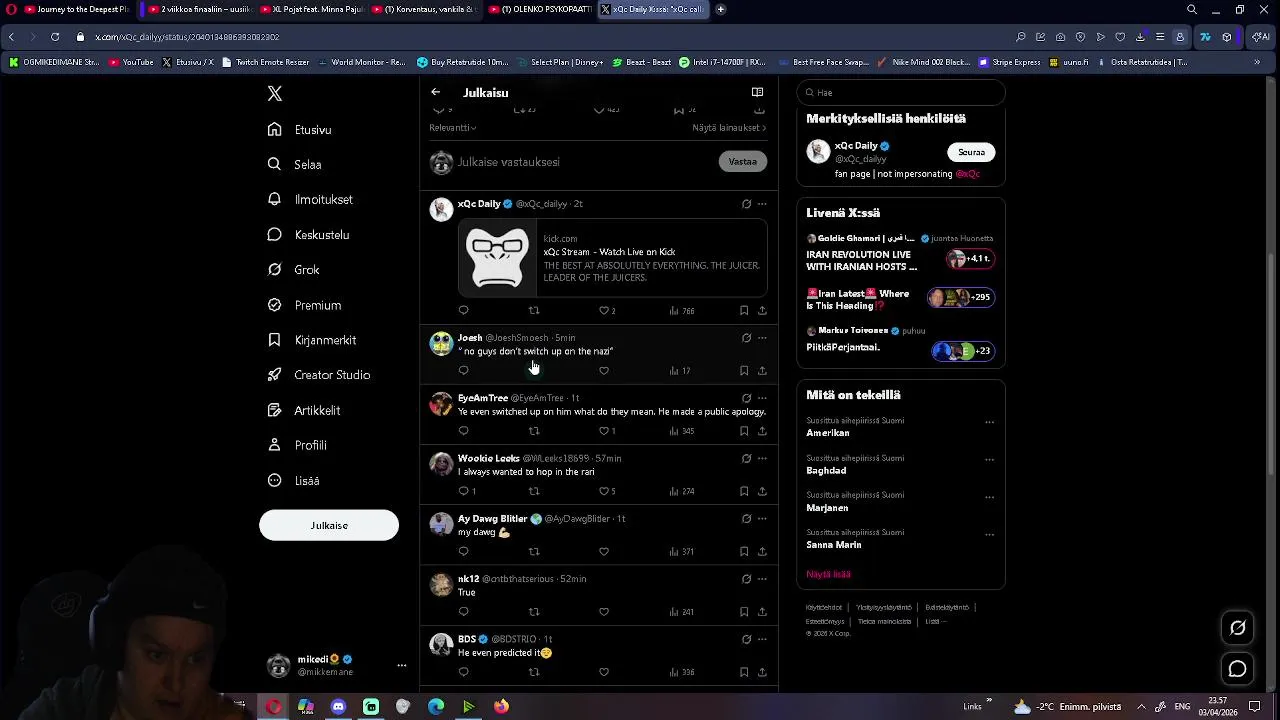Click the Profiili person icon

click(x=274, y=445)
